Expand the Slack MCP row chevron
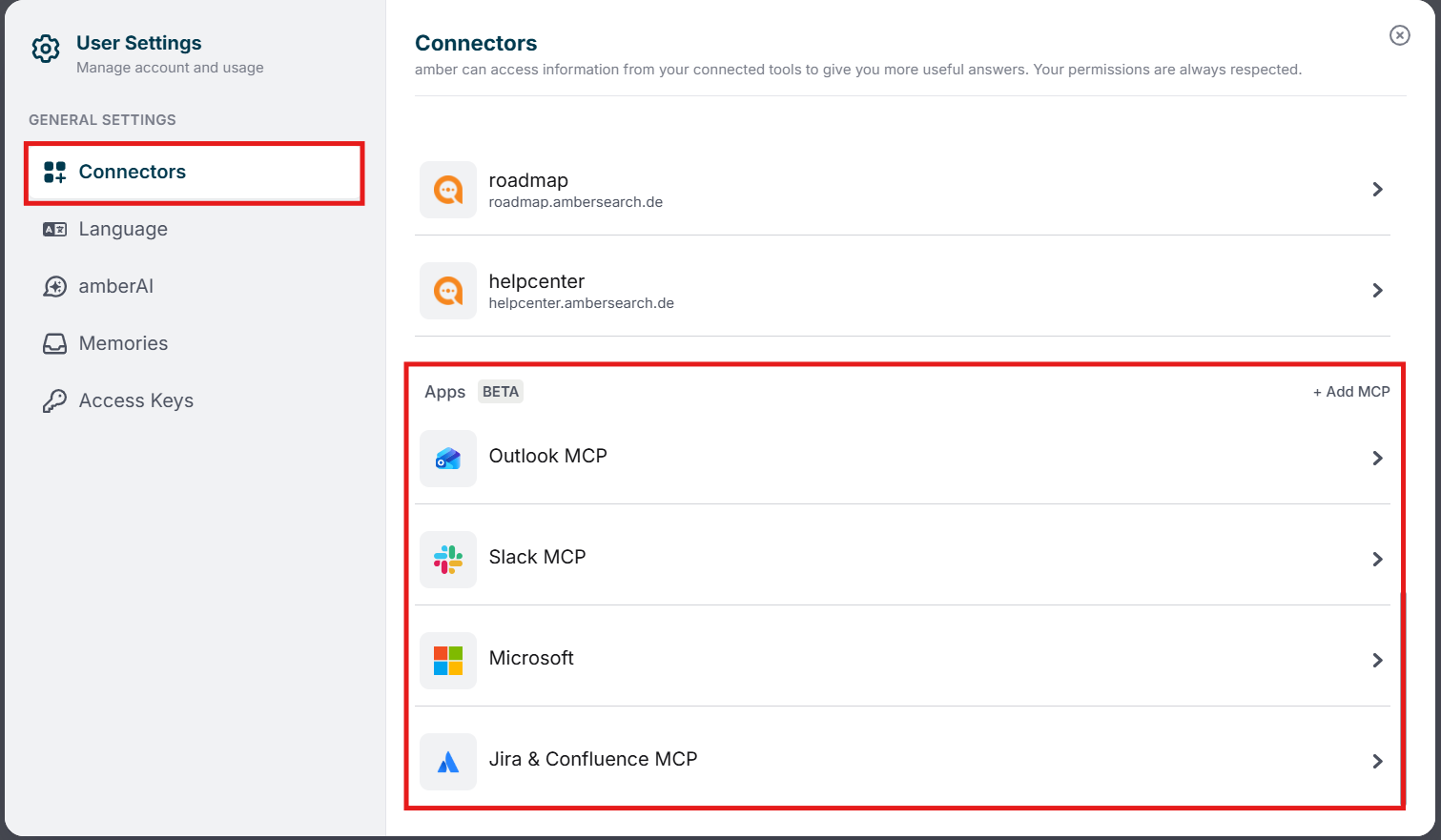1441x840 pixels. 1377,560
